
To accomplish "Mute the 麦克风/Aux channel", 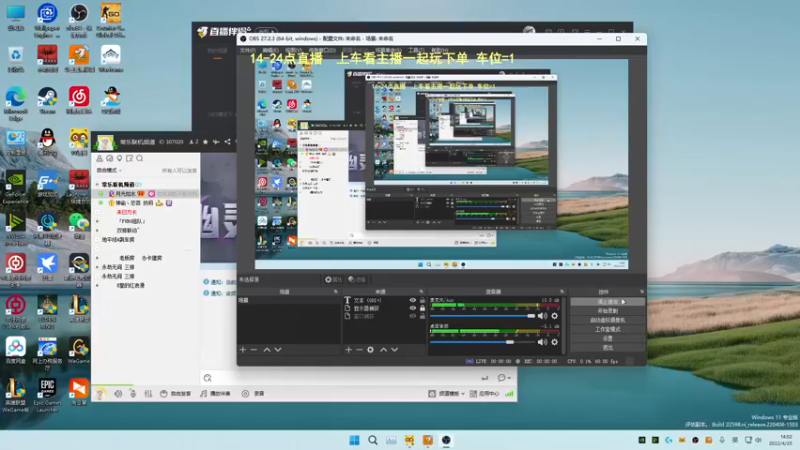I will coord(542,316).
